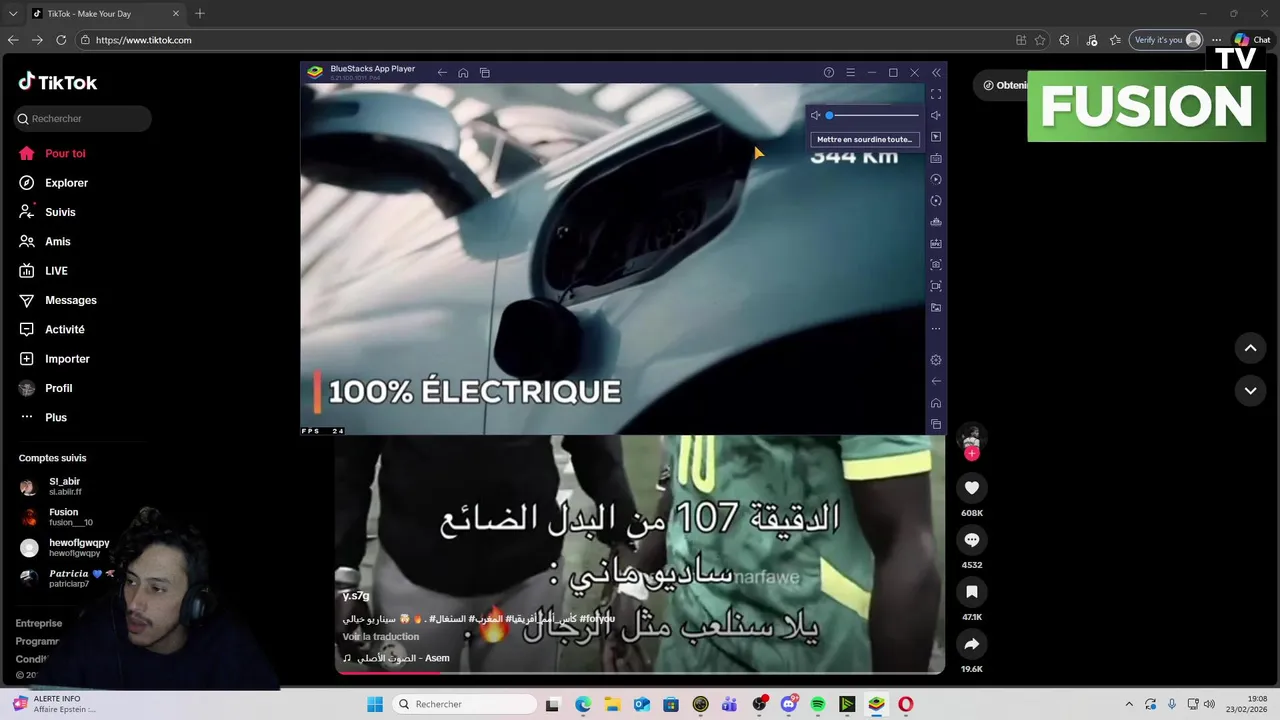The width and height of the screenshot is (1280, 720).
Task: Open Windows Start menu
Action: click(x=375, y=704)
